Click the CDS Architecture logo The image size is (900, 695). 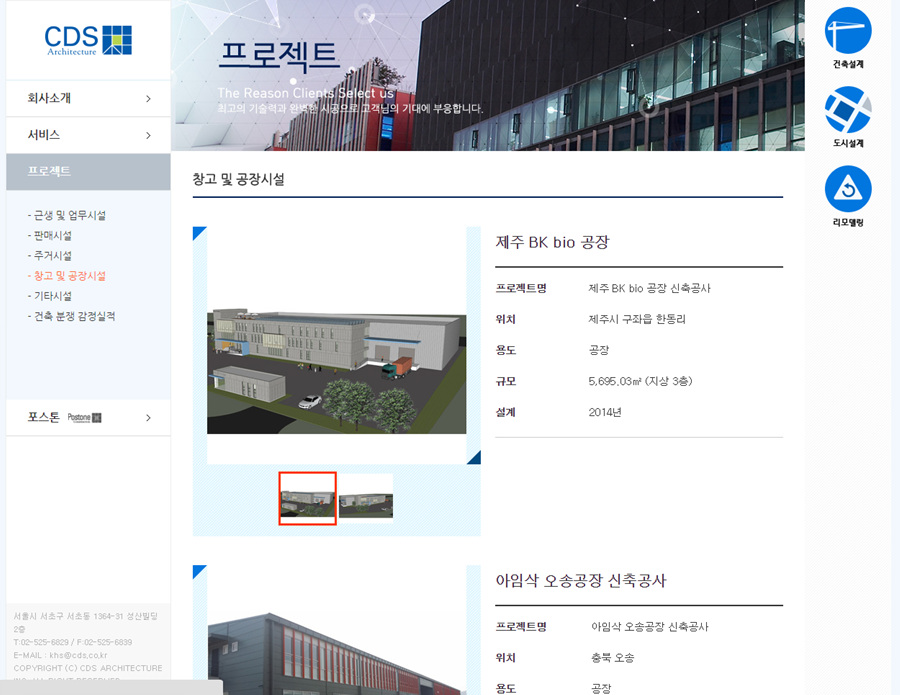tap(88, 40)
